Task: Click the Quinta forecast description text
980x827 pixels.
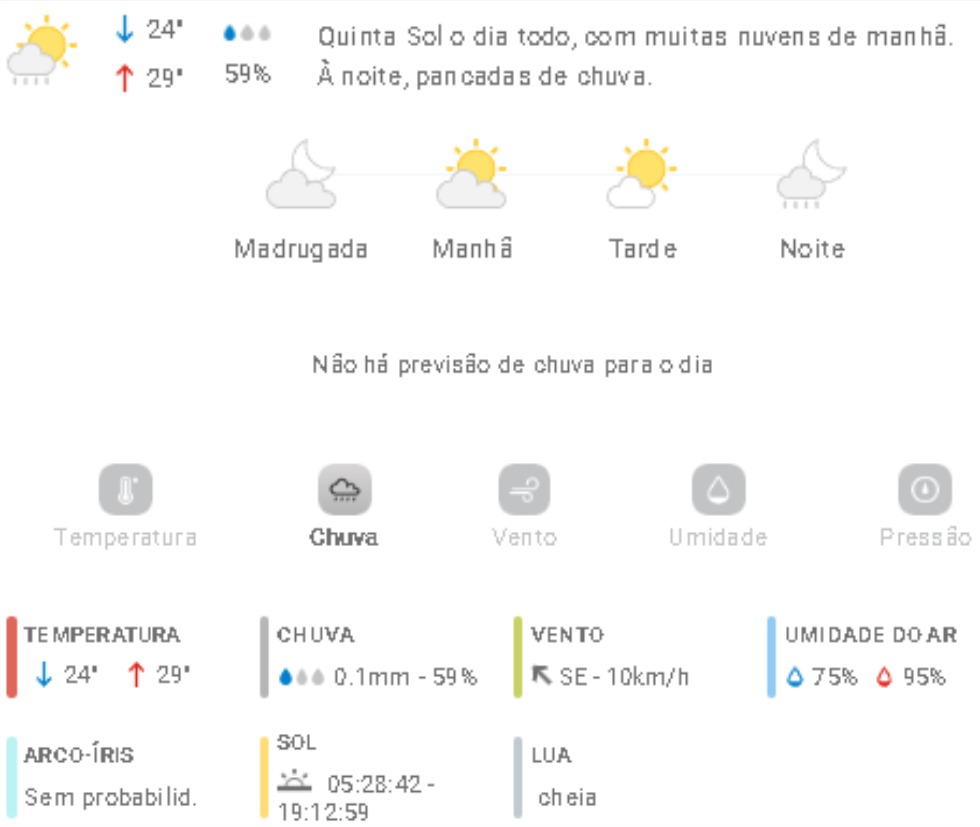Action: point(634,56)
